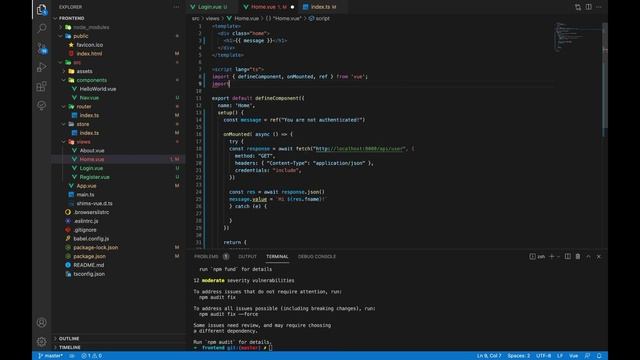
Task: Open the editor more actions ellipsis
Action: [x=599, y=7]
